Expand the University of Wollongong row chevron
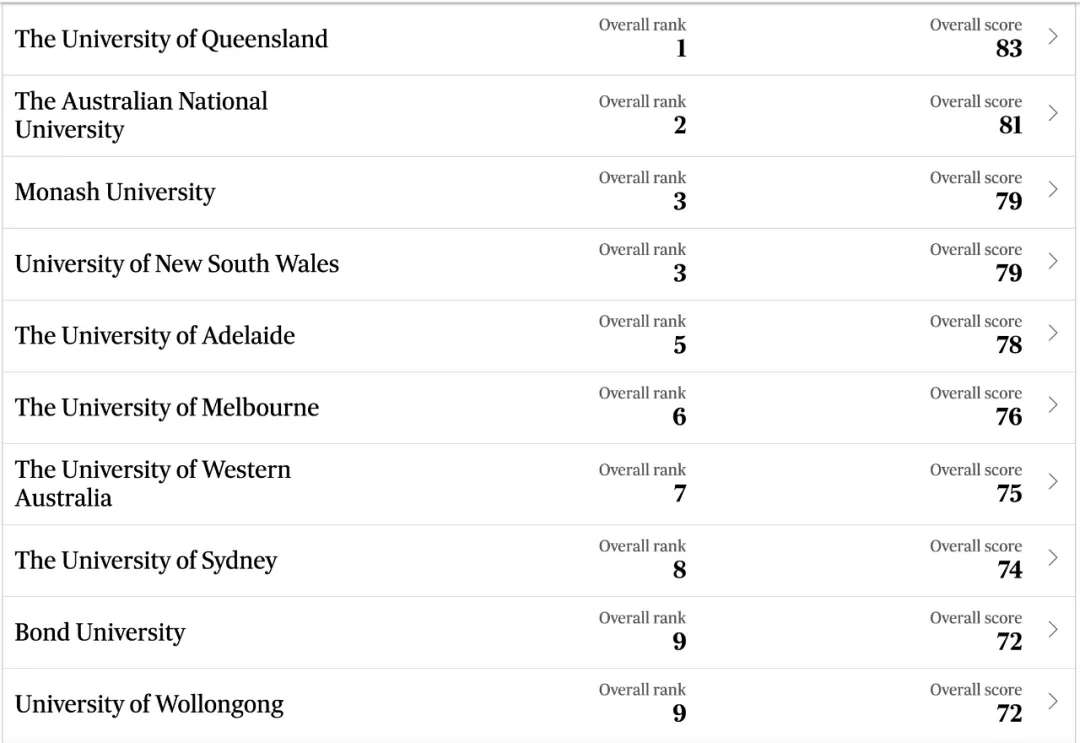This screenshot has height=743, width=1080. coord(1053,701)
